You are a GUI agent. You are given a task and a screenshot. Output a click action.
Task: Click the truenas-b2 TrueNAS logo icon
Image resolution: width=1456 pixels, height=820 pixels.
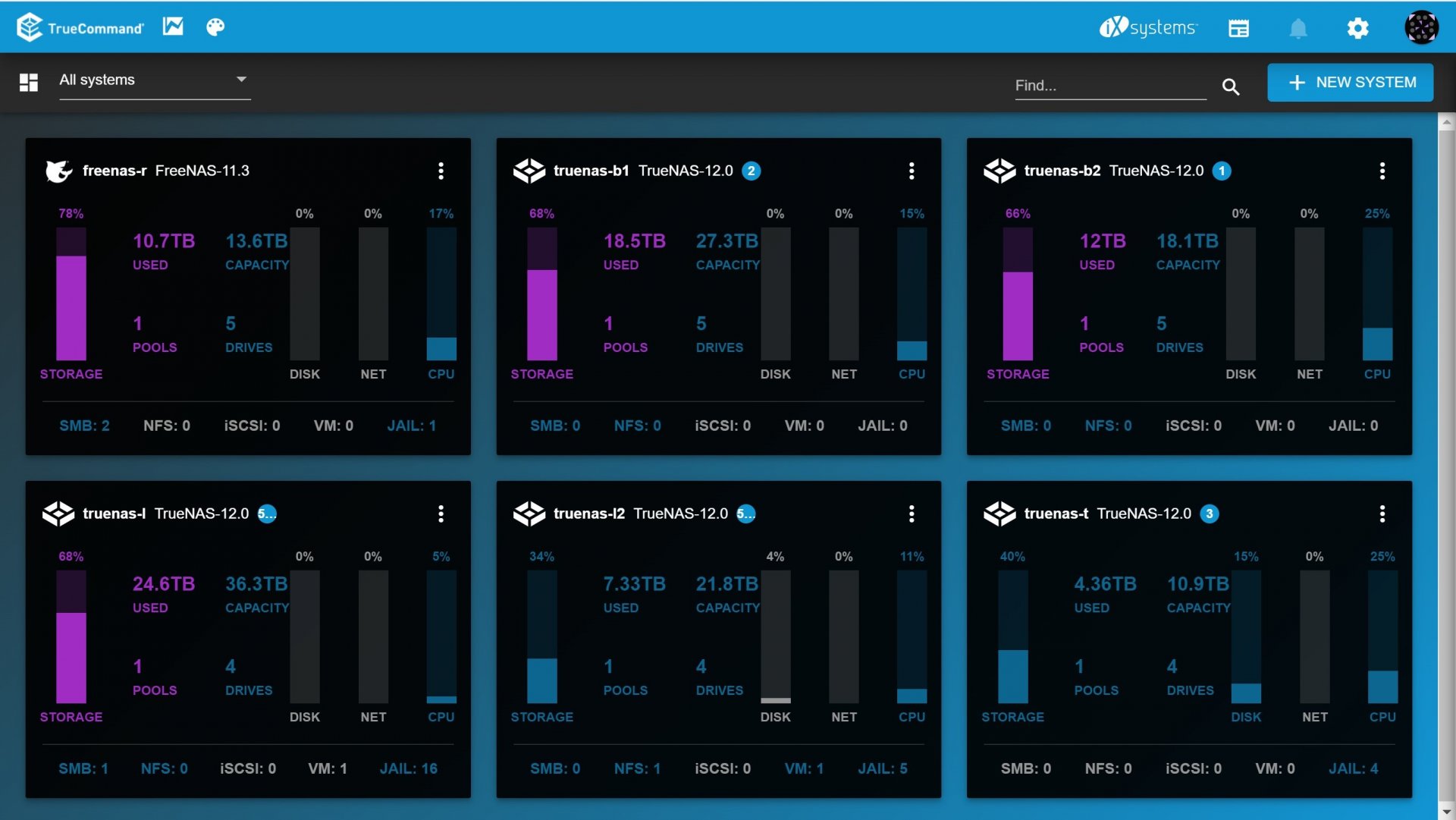click(x=999, y=171)
